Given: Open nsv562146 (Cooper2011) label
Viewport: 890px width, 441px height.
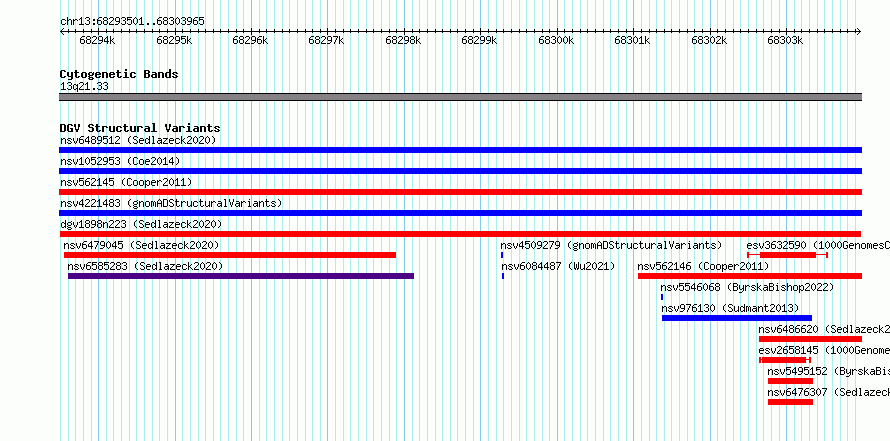Looking at the screenshot, I should tap(703, 266).
